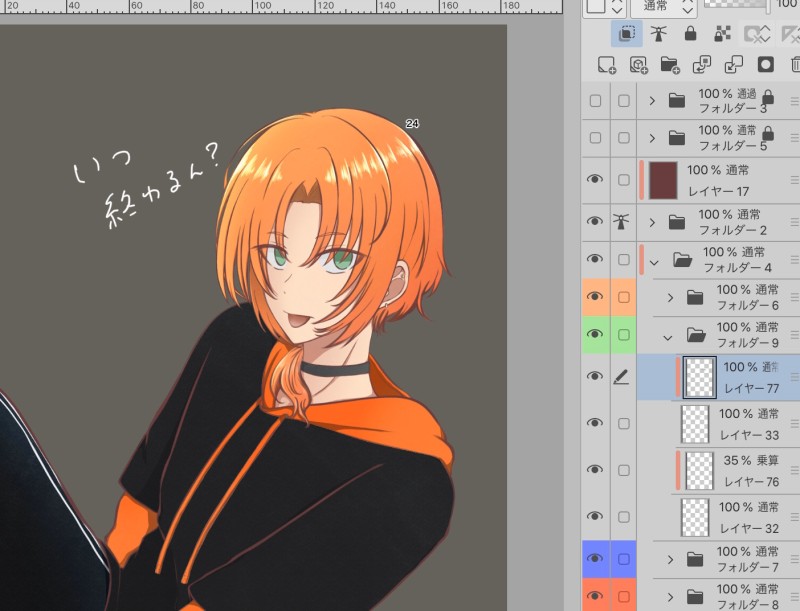Click folder icon of フォルダー 5

coord(677,138)
